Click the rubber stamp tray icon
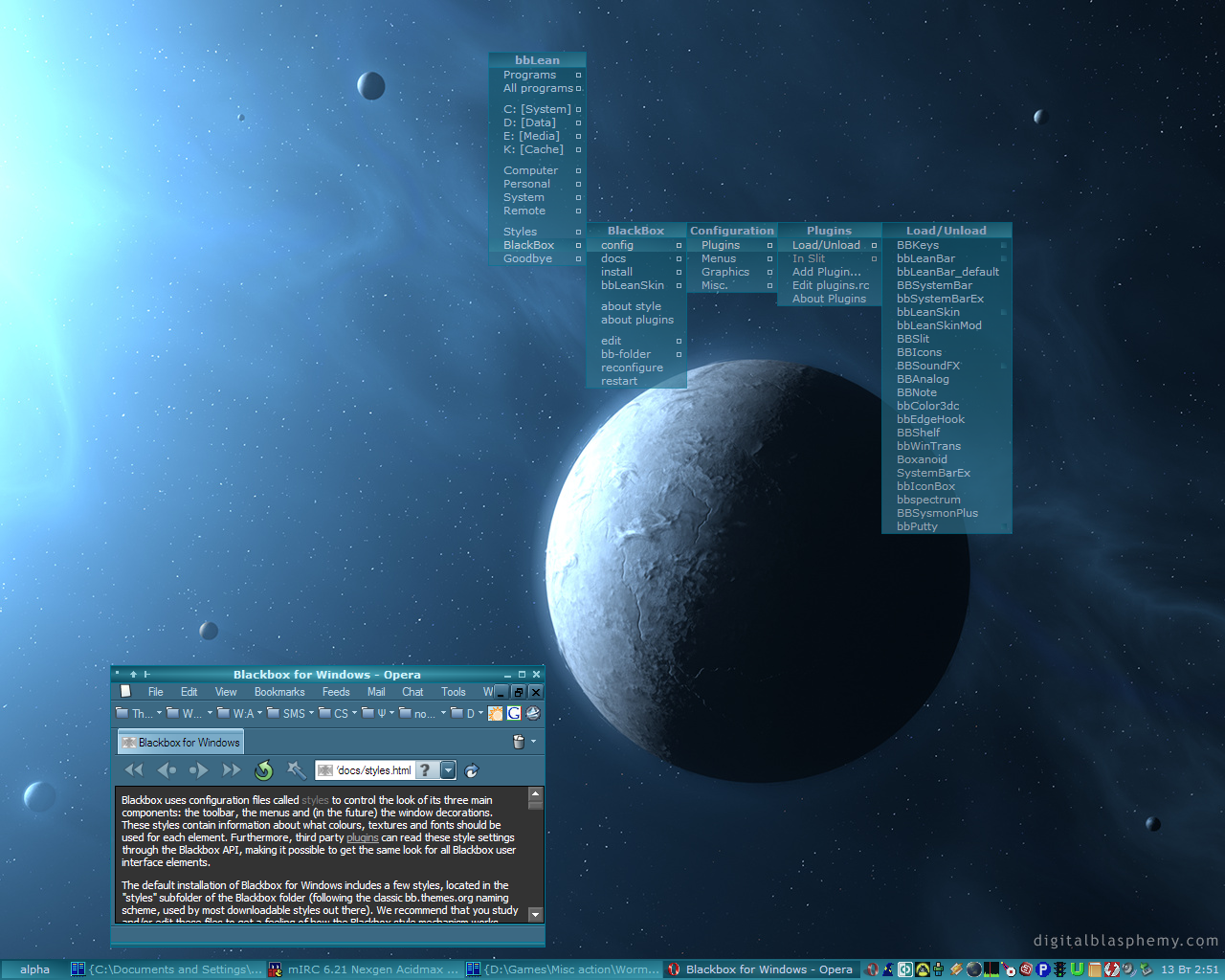This screenshot has width=1225, height=980. point(1147,969)
